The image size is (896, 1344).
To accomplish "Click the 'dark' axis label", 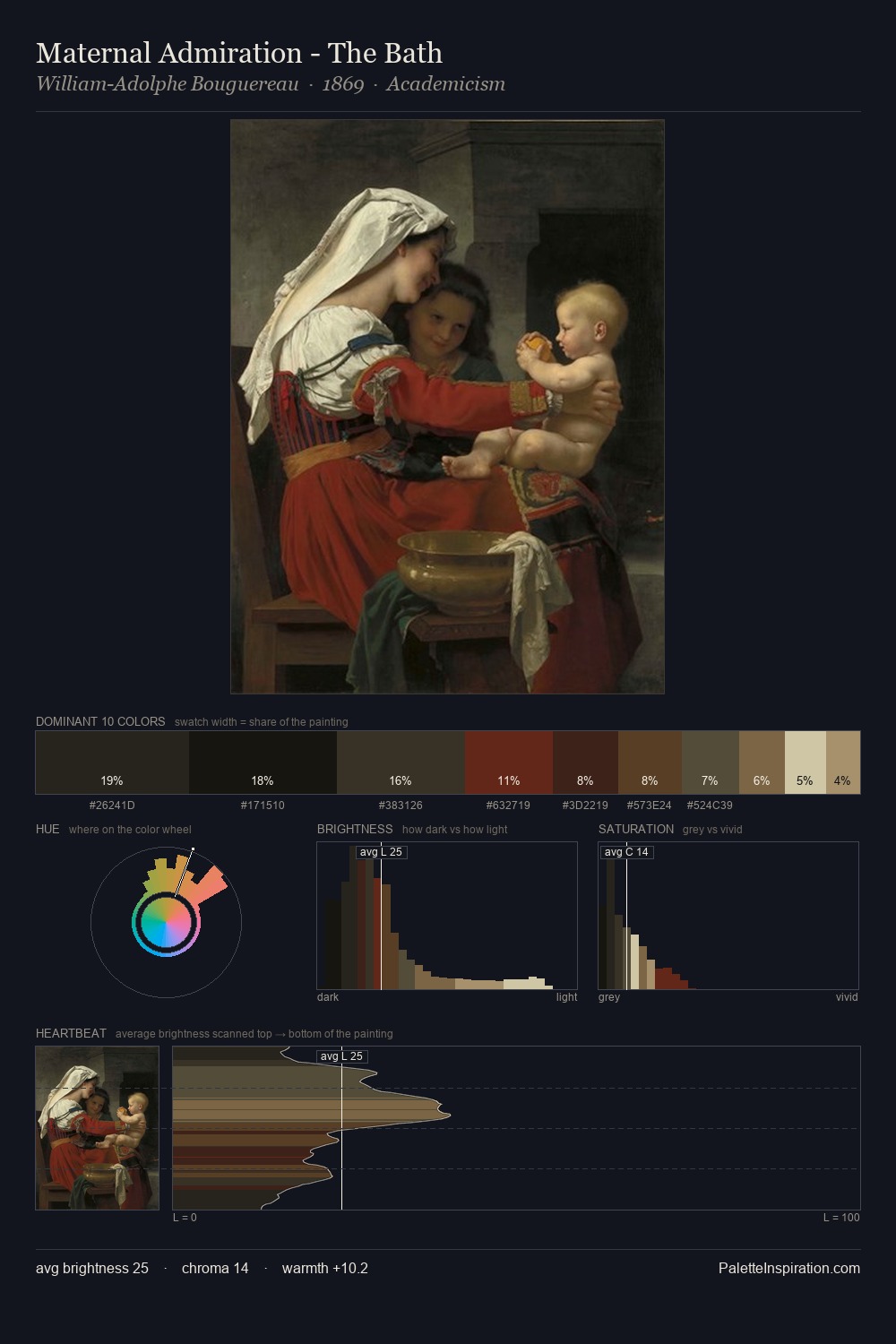I will click(x=328, y=997).
